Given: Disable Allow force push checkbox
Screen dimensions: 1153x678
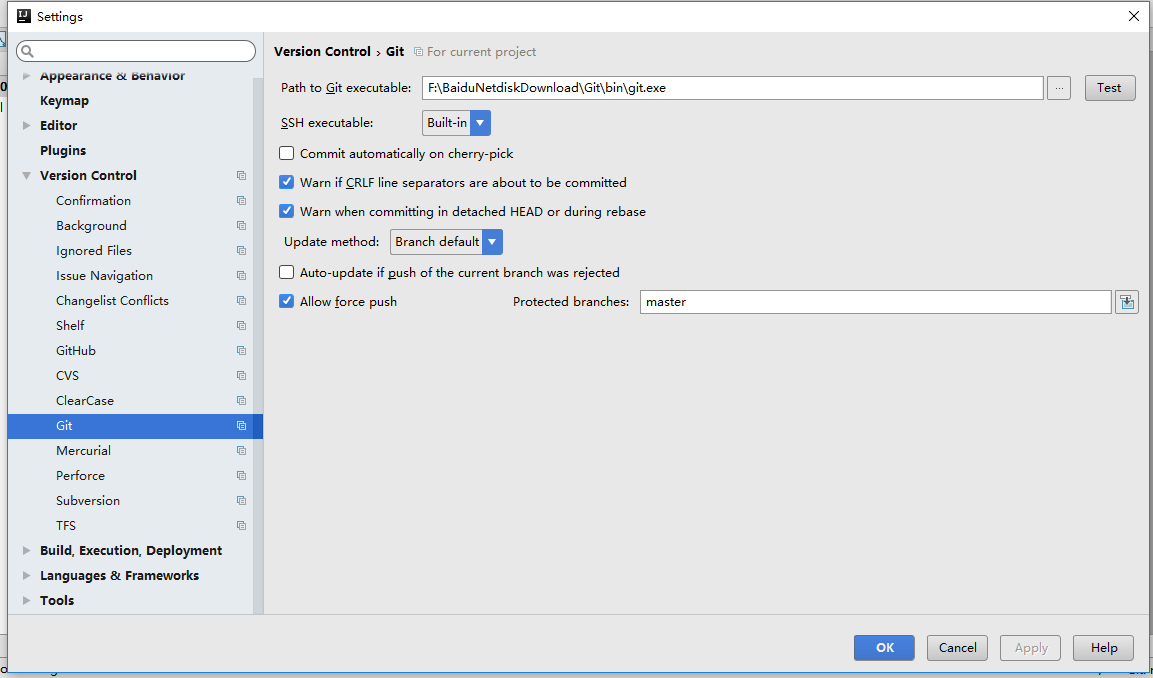Looking at the screenshot, I should [x=287, y=301].
